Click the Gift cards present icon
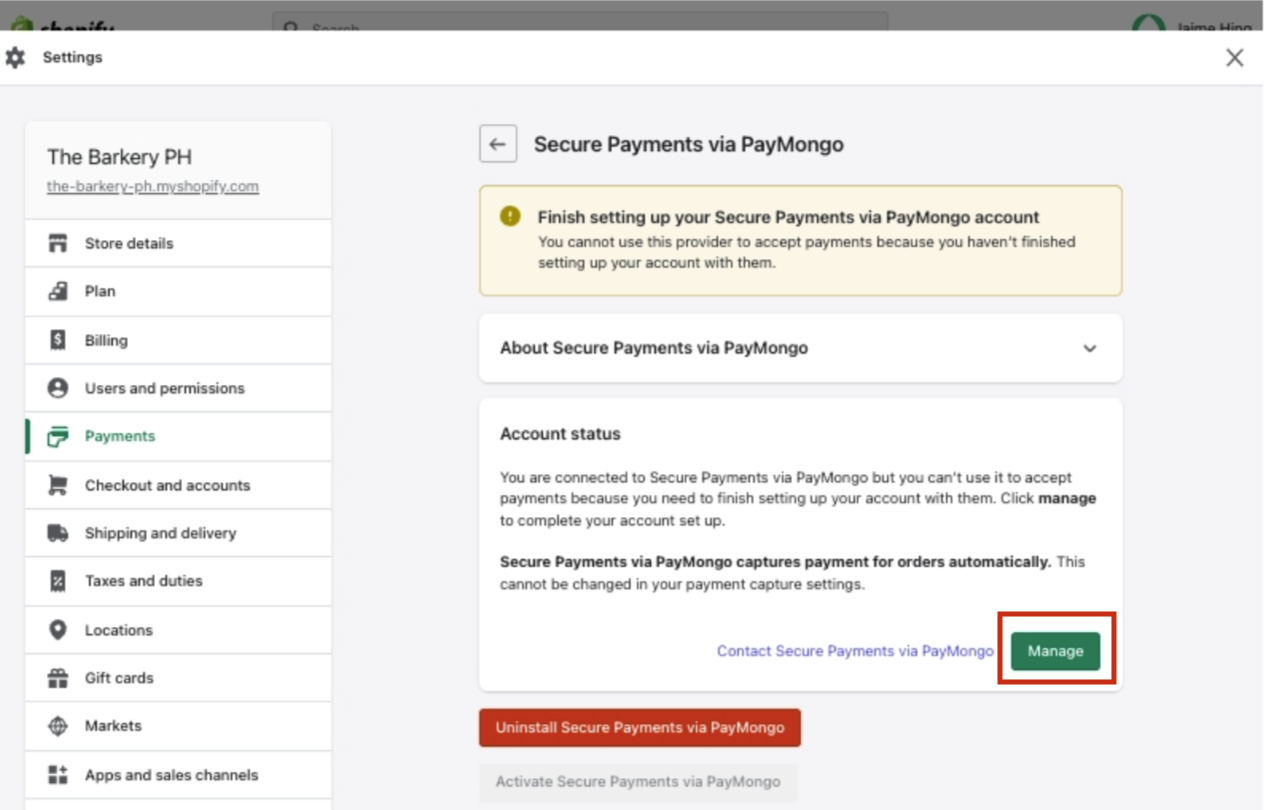The image size is (1268, 810). (58, 678)
